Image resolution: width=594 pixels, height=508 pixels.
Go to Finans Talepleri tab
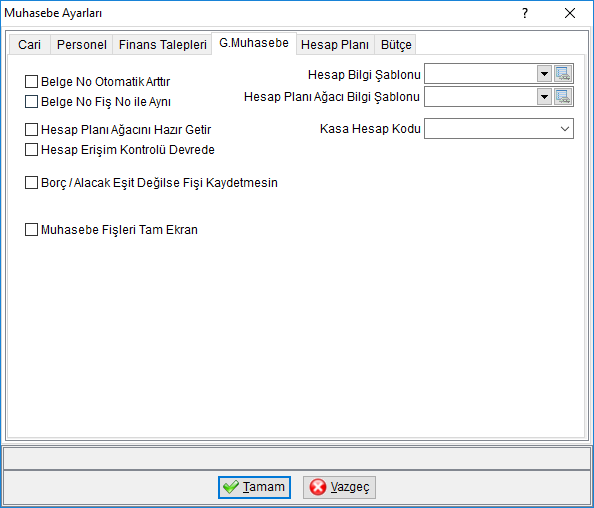pos(163,45)
